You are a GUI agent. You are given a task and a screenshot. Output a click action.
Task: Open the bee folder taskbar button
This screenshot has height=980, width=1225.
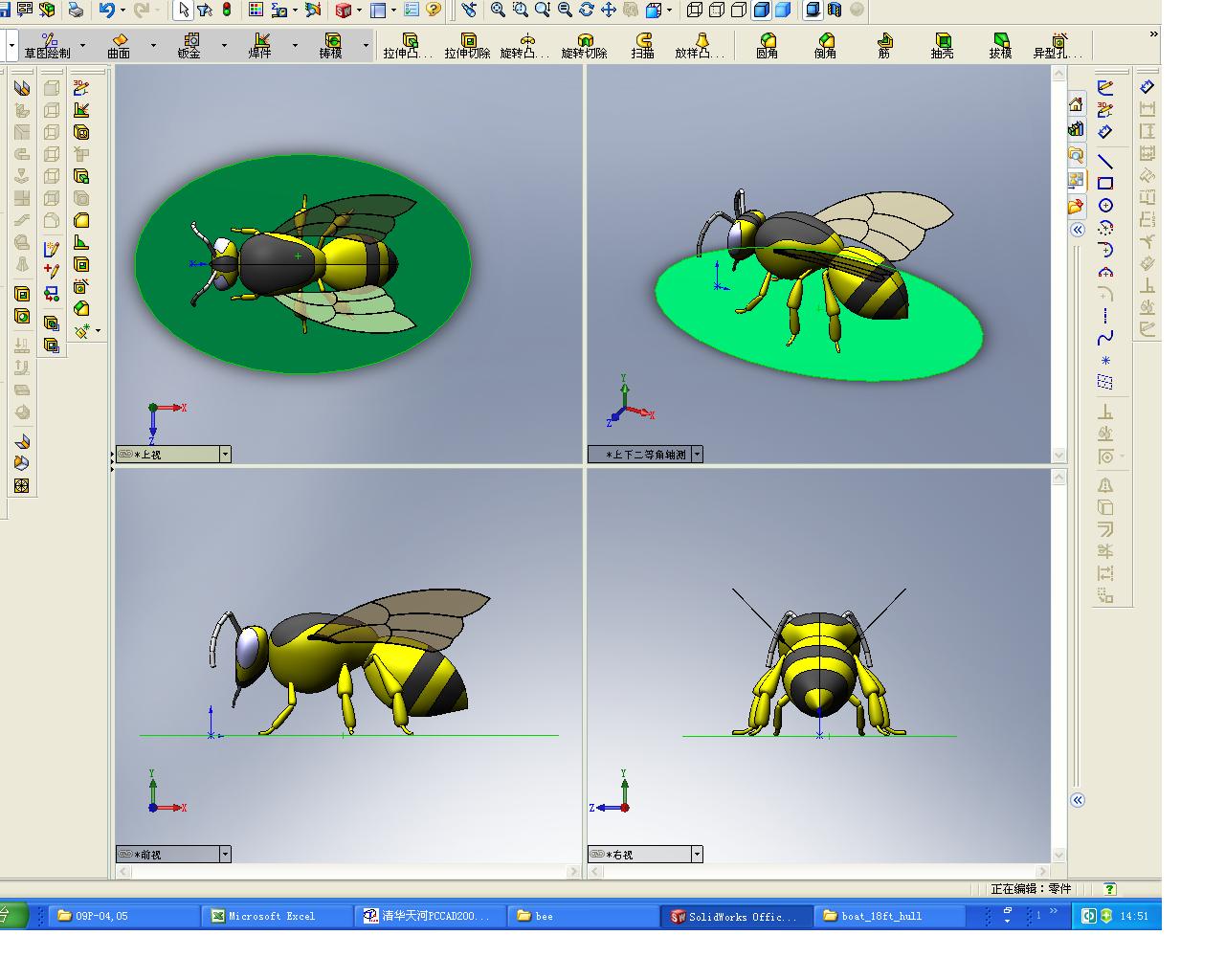583,916
